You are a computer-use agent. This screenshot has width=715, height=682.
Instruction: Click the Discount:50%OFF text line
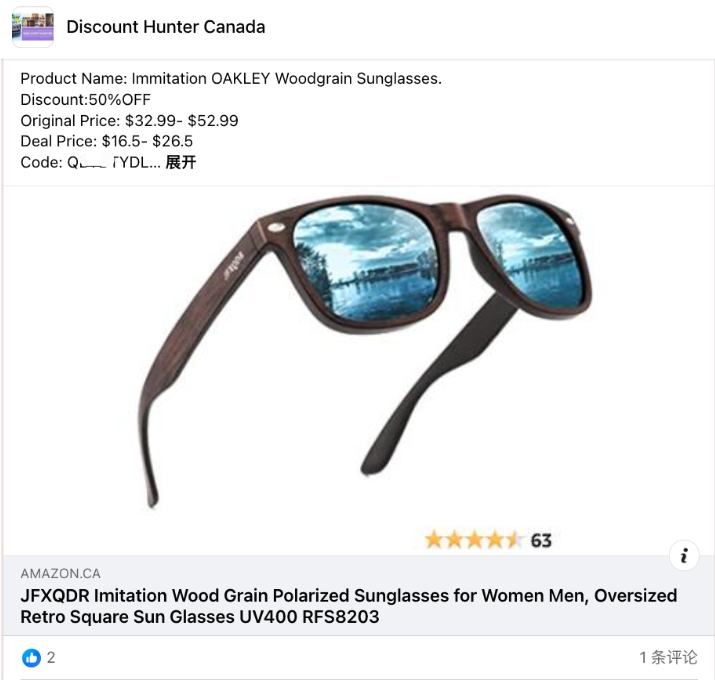point(86,99)
